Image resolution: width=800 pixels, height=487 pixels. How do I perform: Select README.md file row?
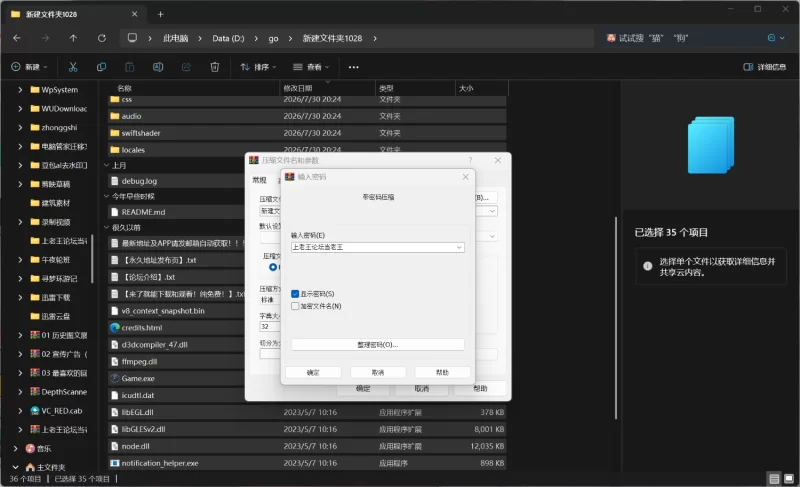pos(177,212)
